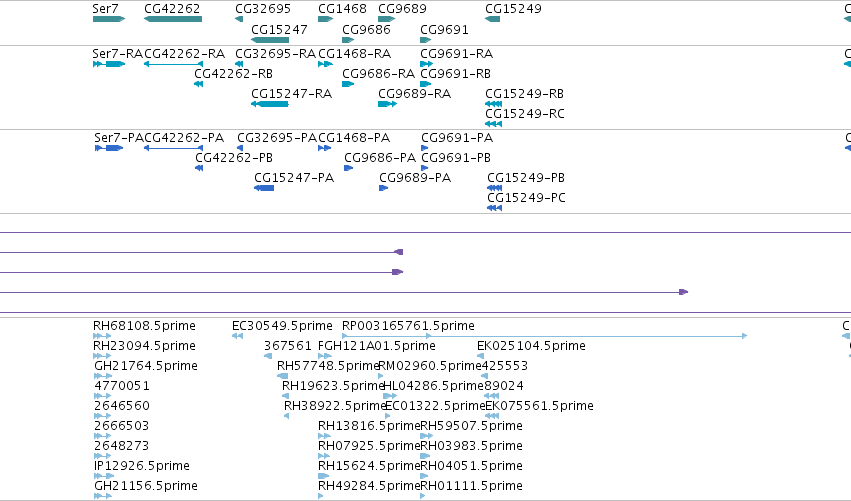Click gene CG9686 label
851x501 pixels.
(366, 29)
